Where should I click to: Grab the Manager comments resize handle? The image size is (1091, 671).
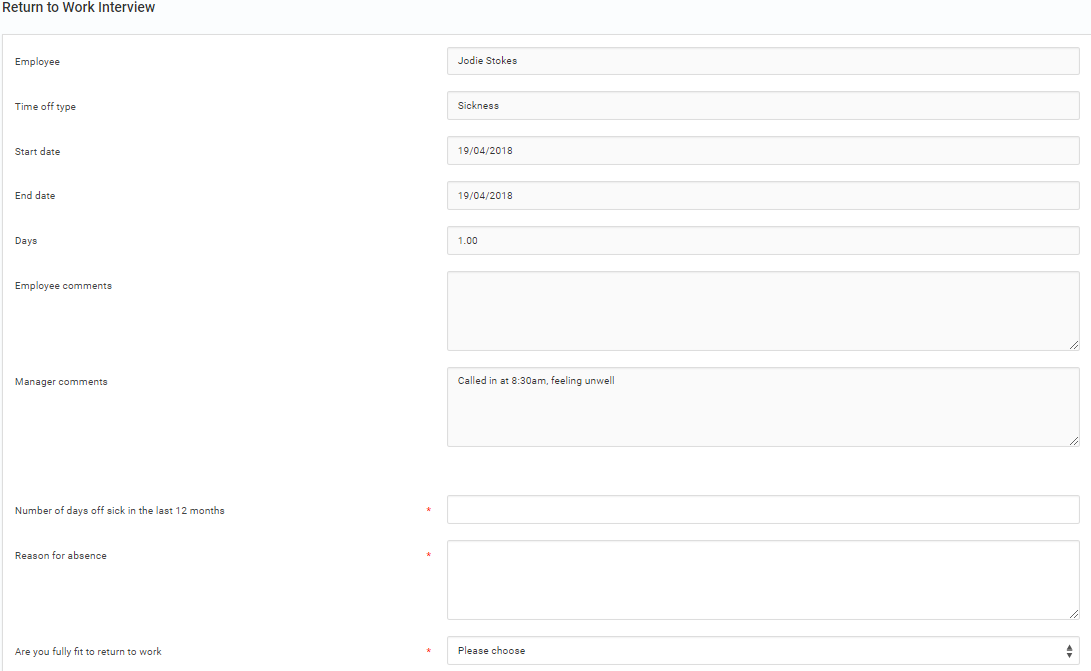(x=1073, y=440)
